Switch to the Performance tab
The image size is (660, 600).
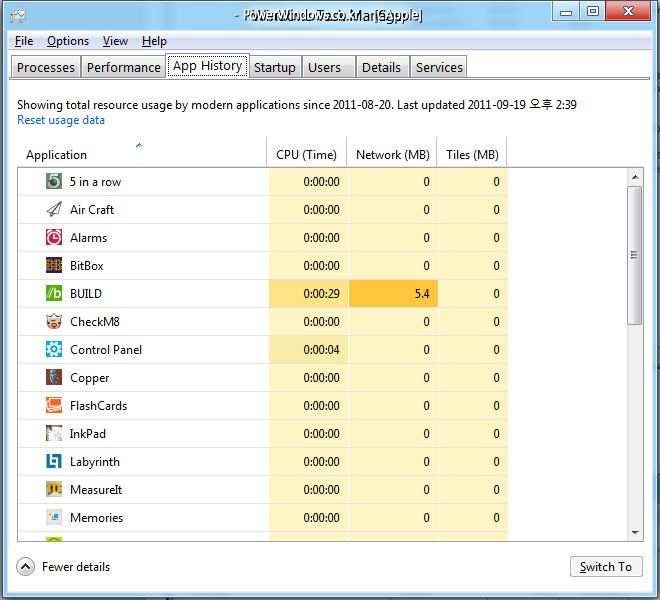(x=124, y=67)
